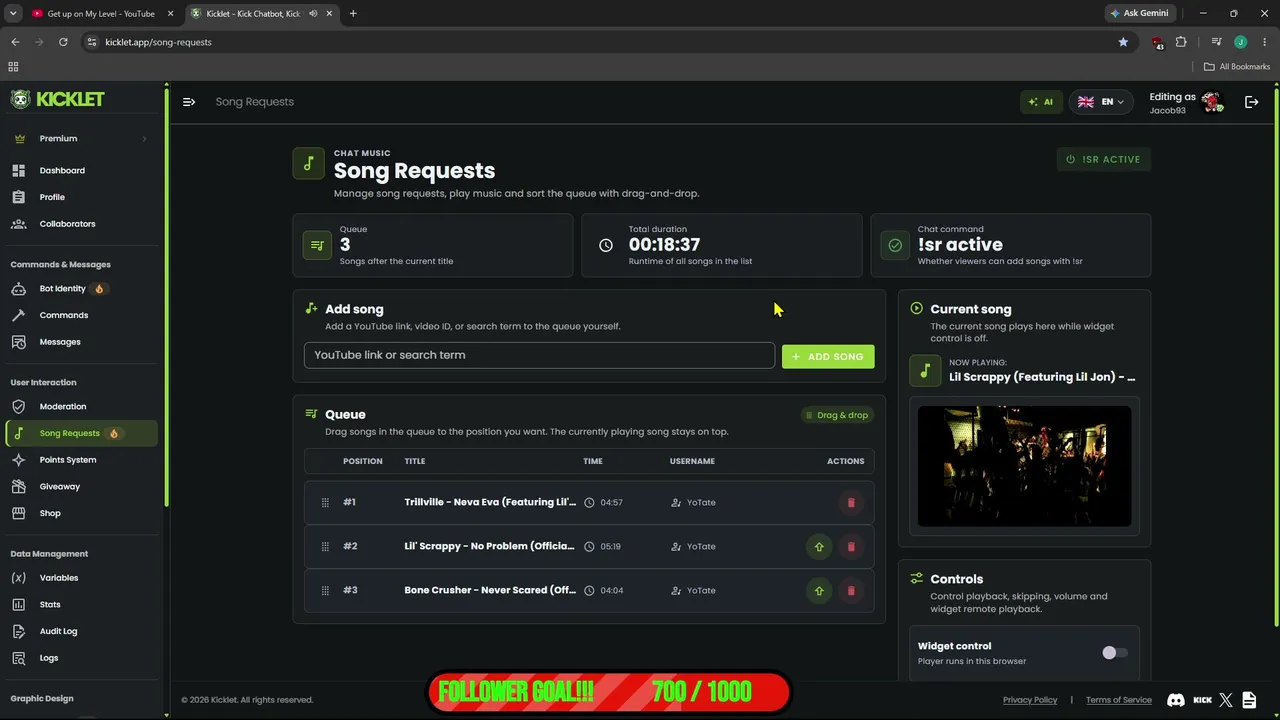Open the AI assistant button
1280x720 pixels.
[1041, 102]
